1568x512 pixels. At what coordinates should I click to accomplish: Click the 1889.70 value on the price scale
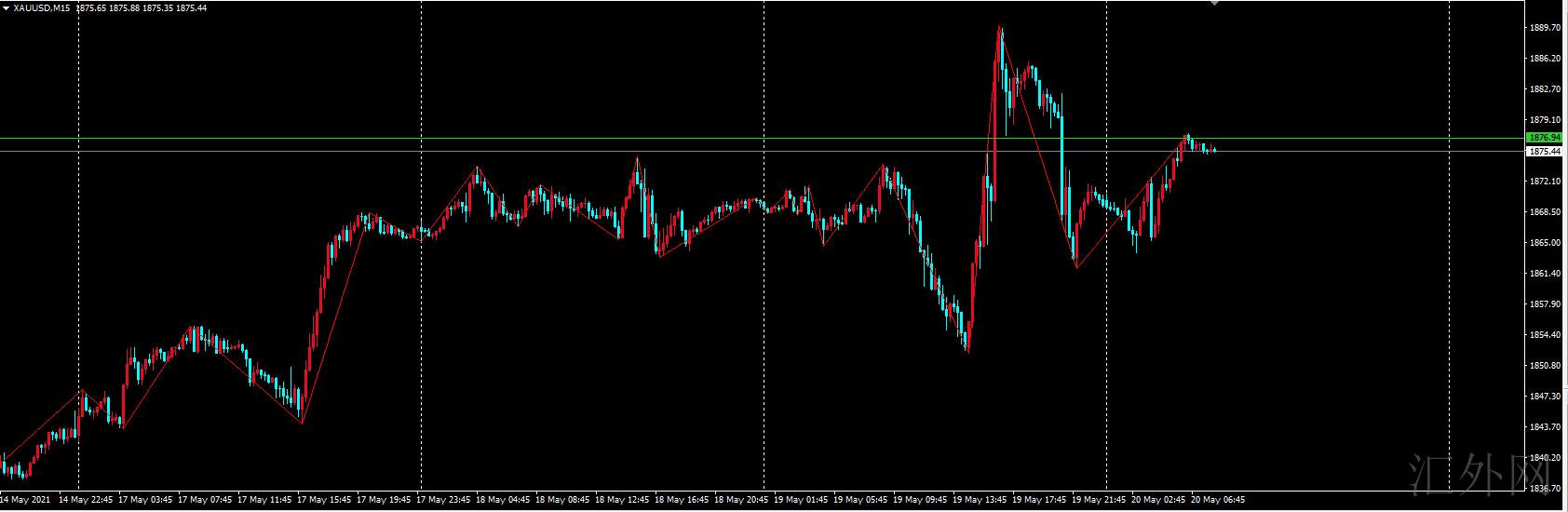(1545, 28)
